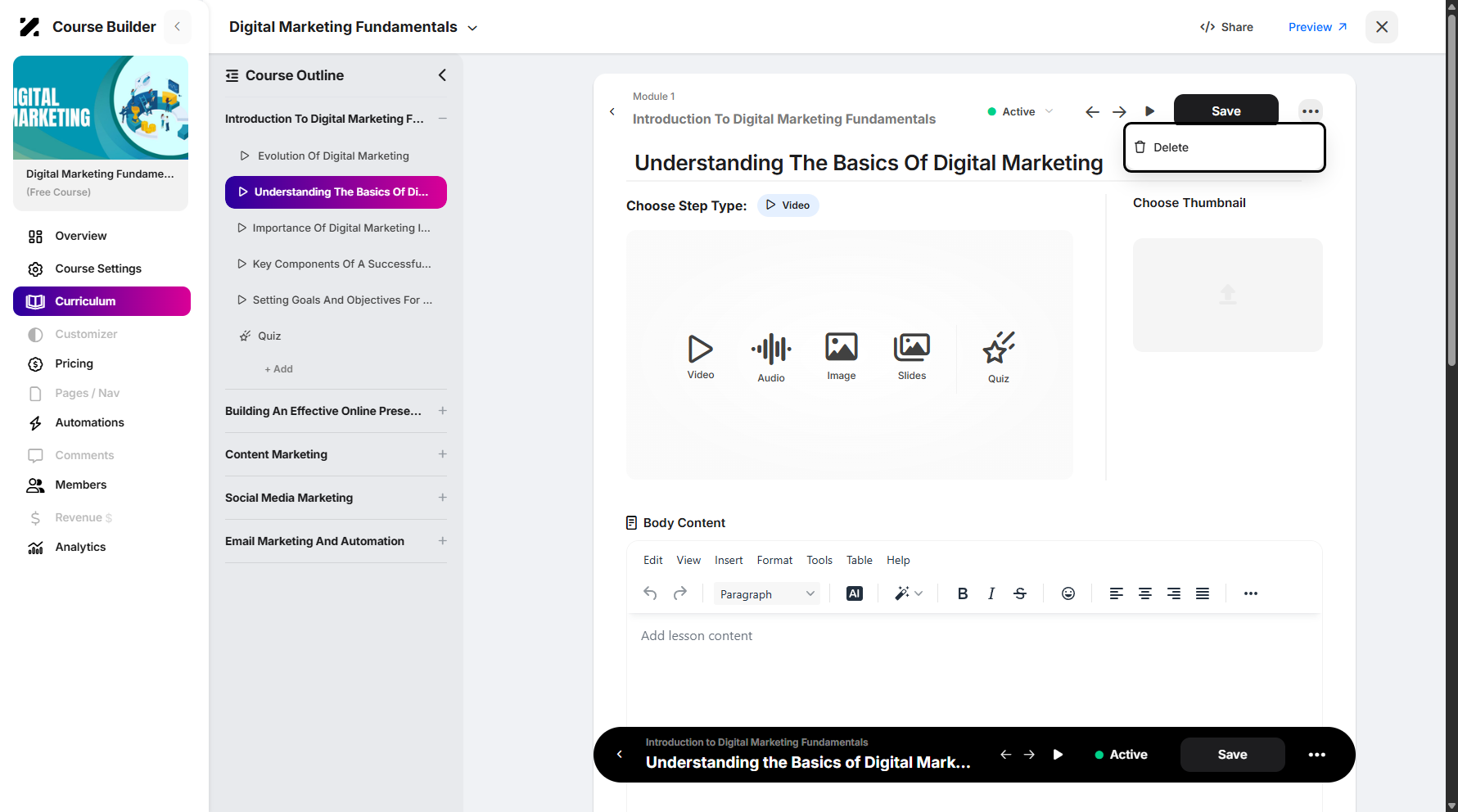This screenshot has width=1458, height=812.
Task: Upload a thumbnail in Choose Thumbnail box
Action: tap(1228, 295)
